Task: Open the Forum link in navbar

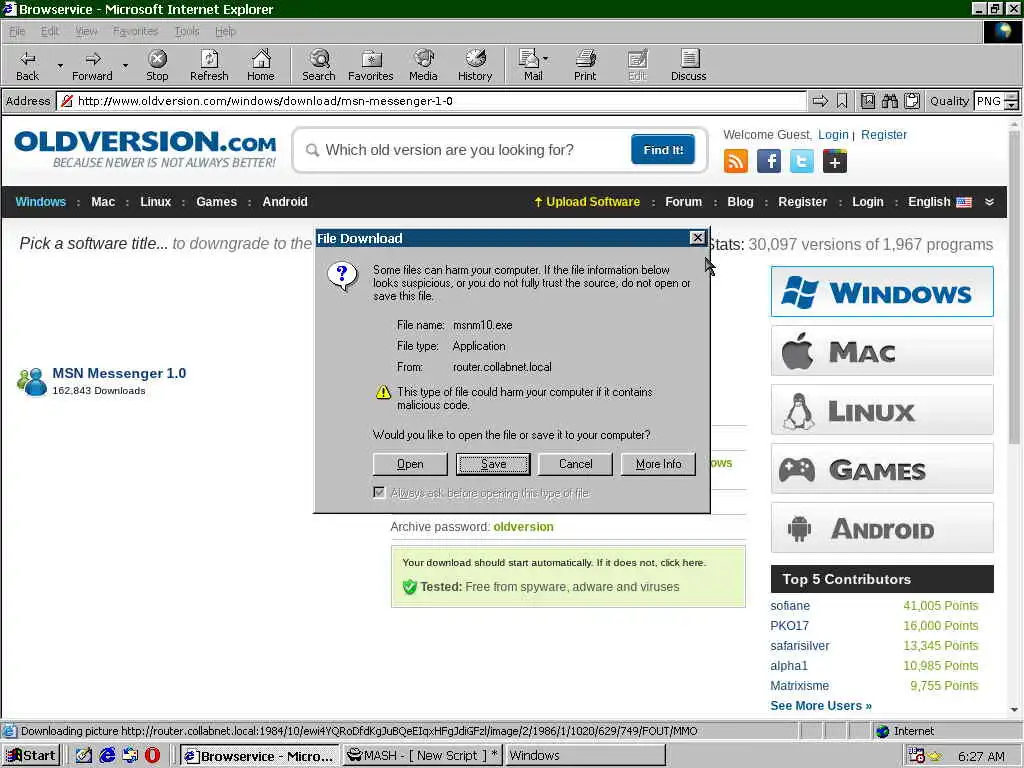Action: point(683,202)
